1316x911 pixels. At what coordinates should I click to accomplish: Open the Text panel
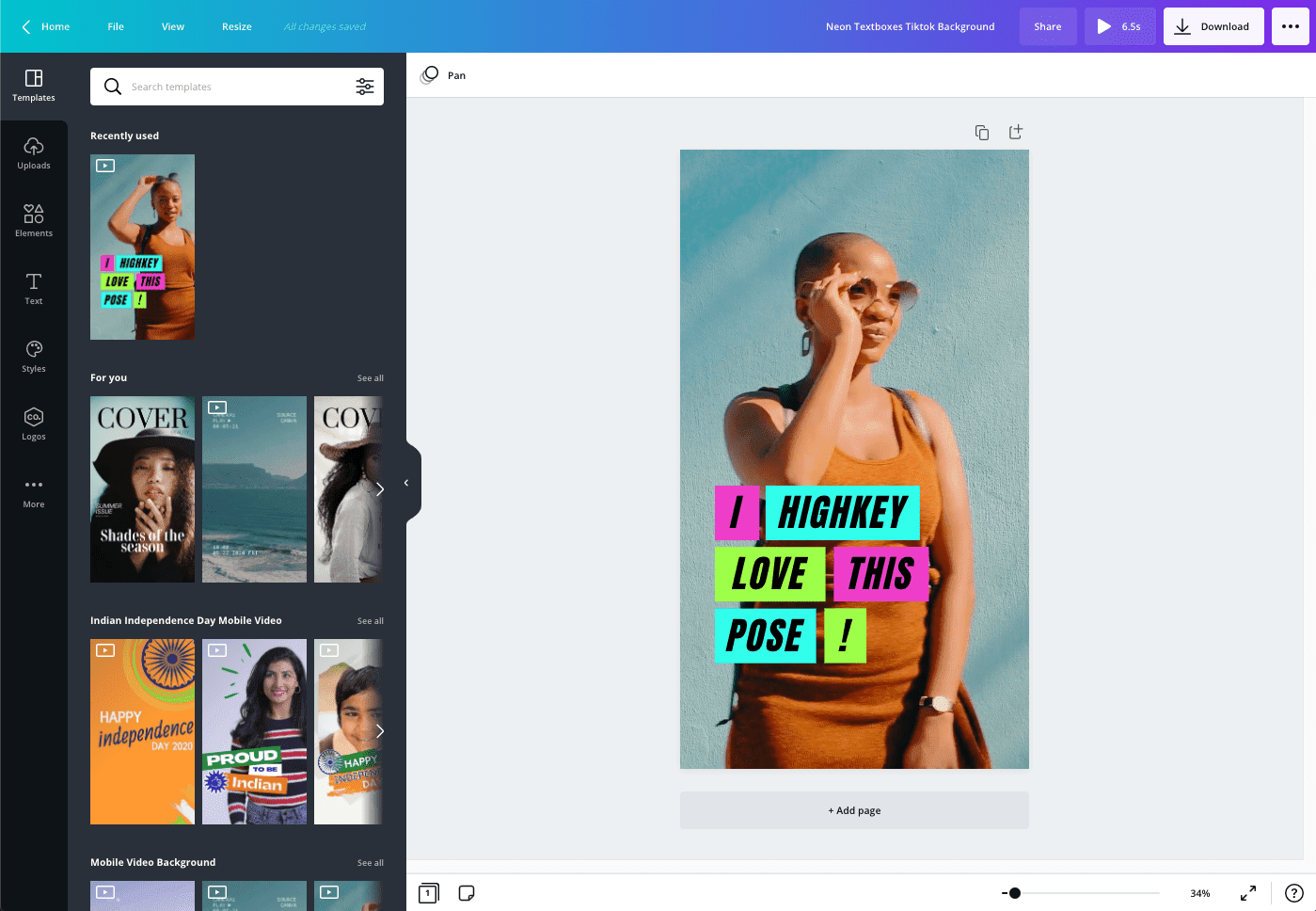(33, 288)
